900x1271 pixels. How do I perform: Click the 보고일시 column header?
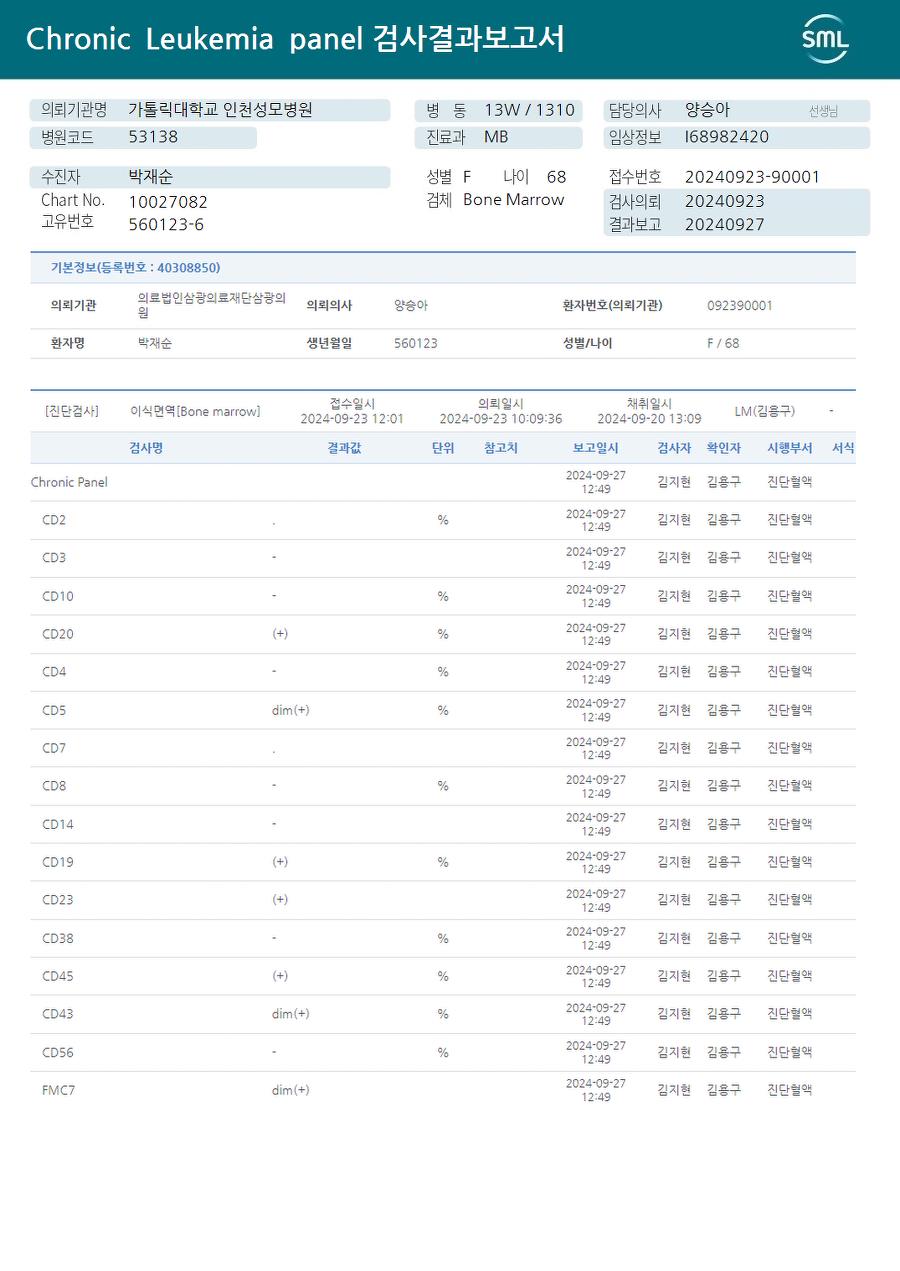(x=595, y=448)
